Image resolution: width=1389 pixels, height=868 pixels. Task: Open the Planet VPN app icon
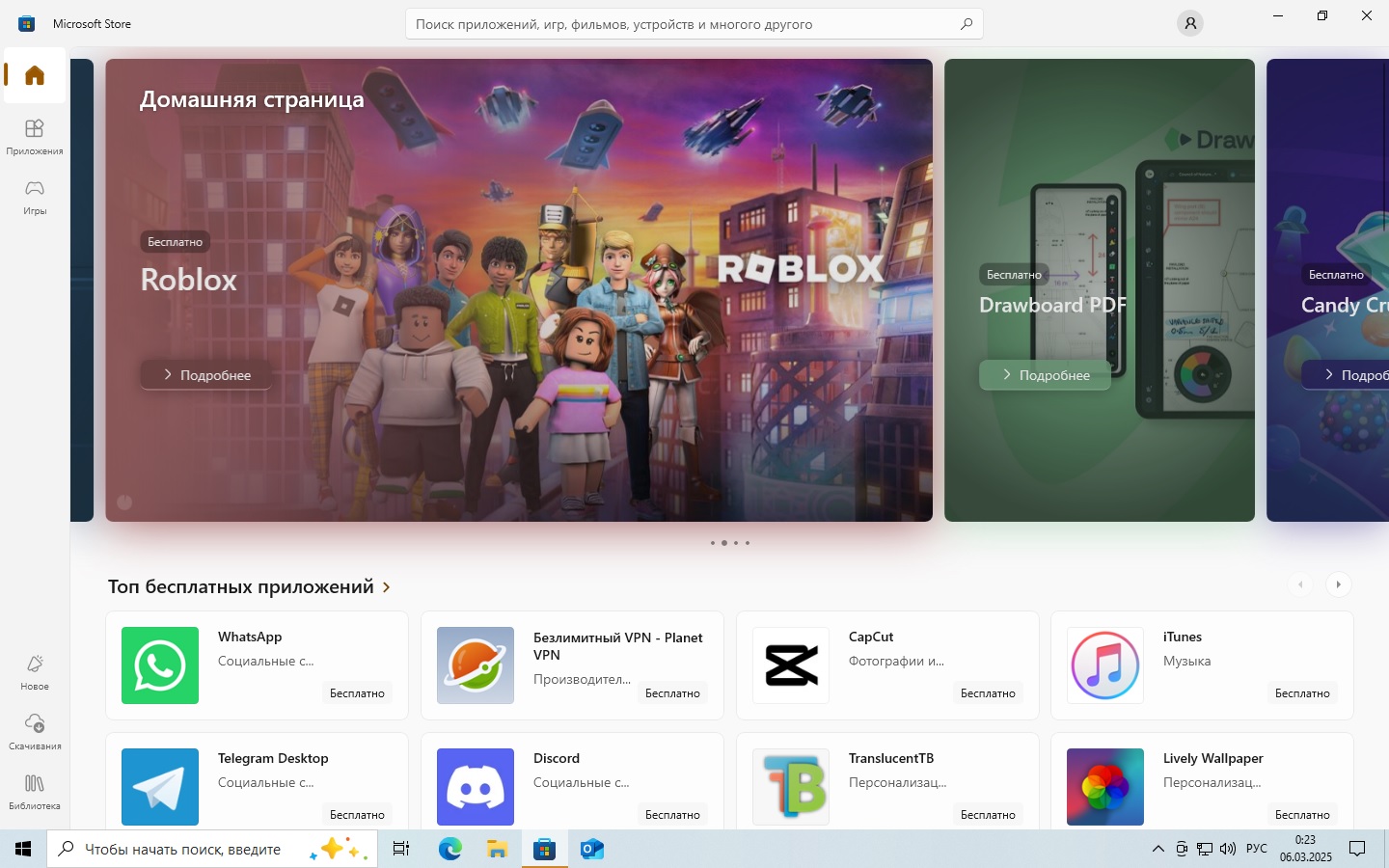[476, 665]
